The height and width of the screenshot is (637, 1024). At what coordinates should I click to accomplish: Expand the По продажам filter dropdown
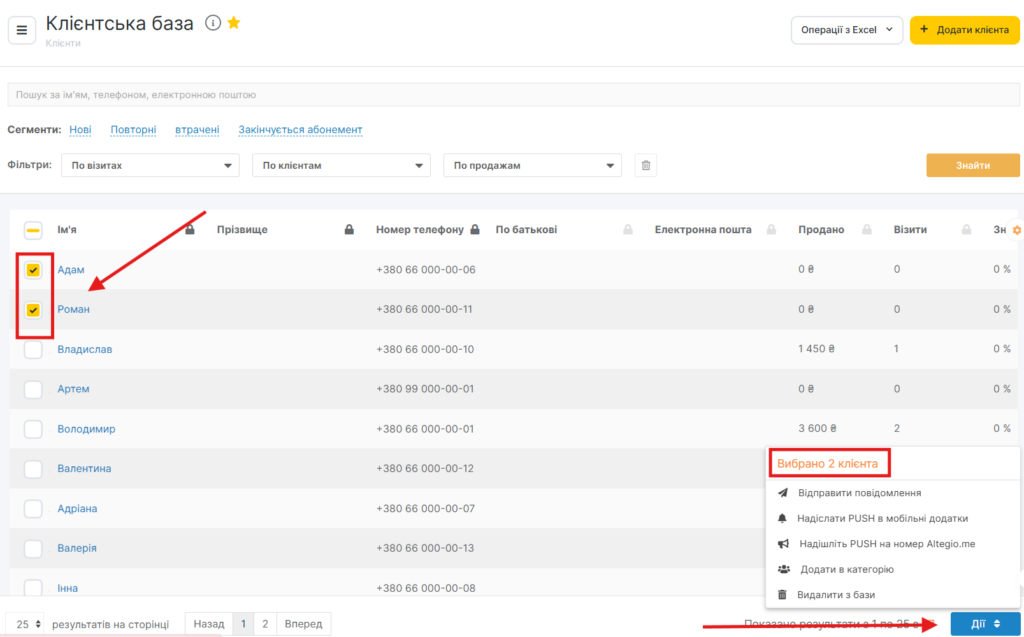pos(532,165)
